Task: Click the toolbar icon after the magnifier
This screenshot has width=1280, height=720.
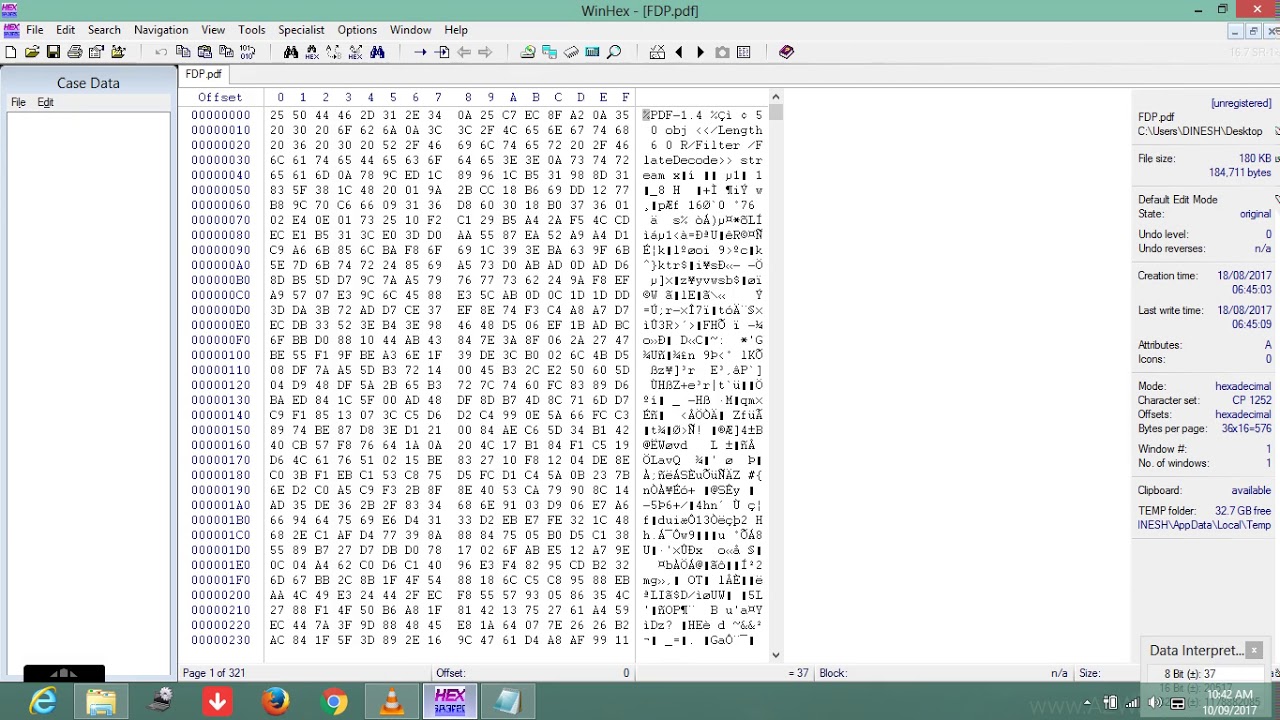Action: [657, 52]
